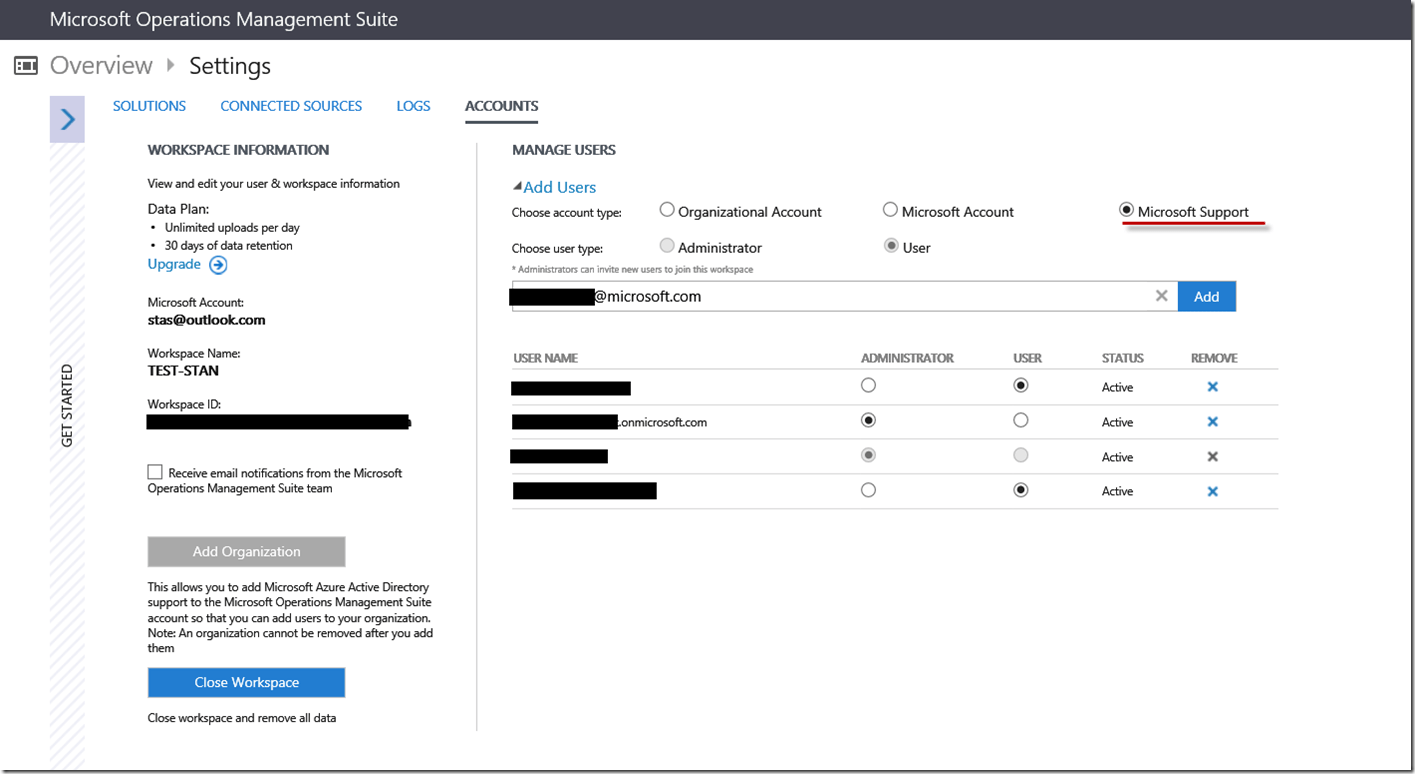The height and width of the screenshot is (774, 1415).
Task: Remove the fourth user in list
Action: [x=1212, y=491]
